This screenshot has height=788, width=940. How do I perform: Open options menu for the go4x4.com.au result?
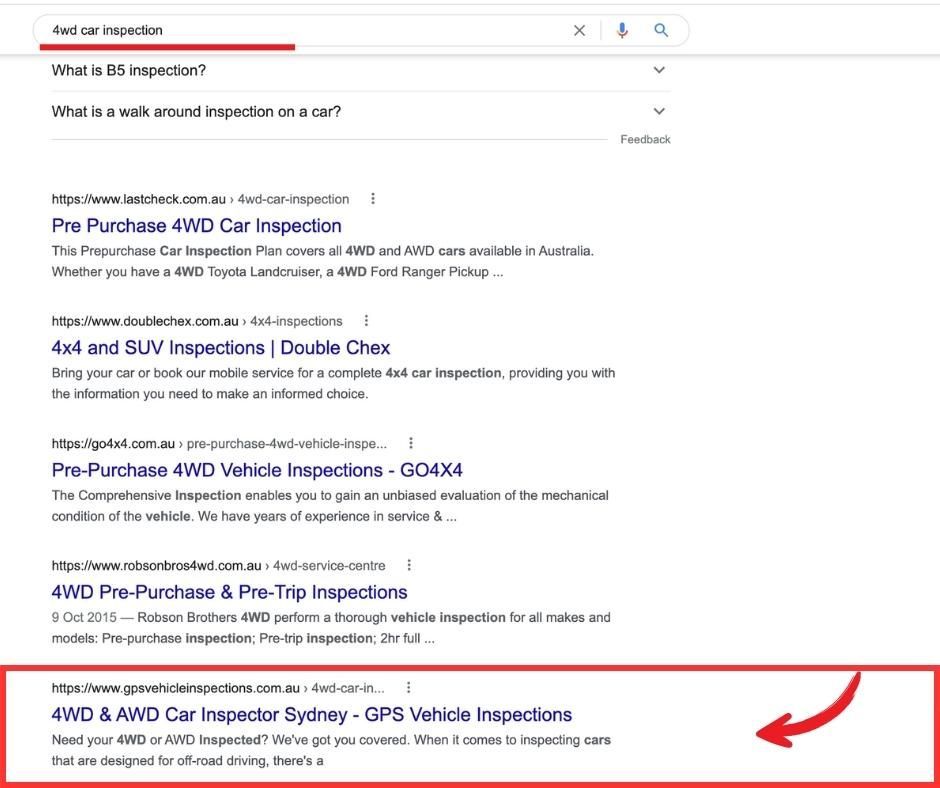pos(411,443)
